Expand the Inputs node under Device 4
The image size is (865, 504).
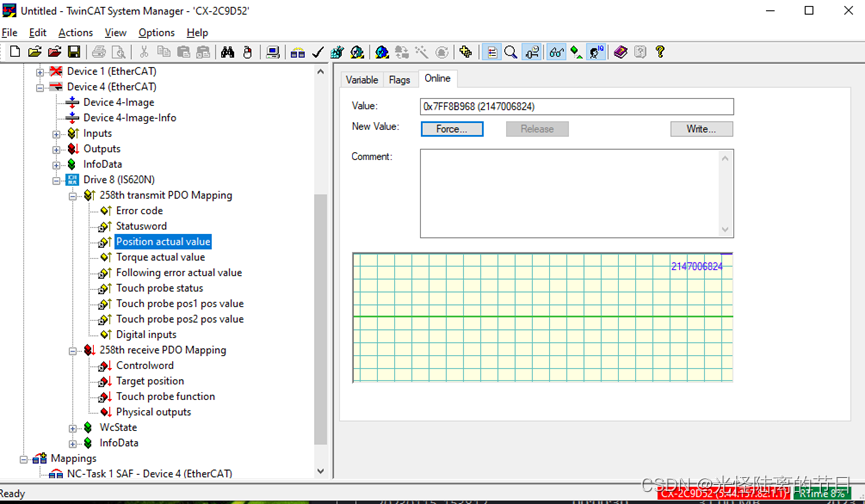click(56, 134)
